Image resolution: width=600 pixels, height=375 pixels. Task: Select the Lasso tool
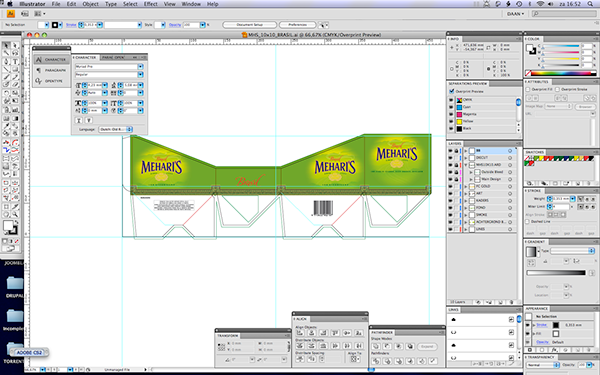(15, 53)
